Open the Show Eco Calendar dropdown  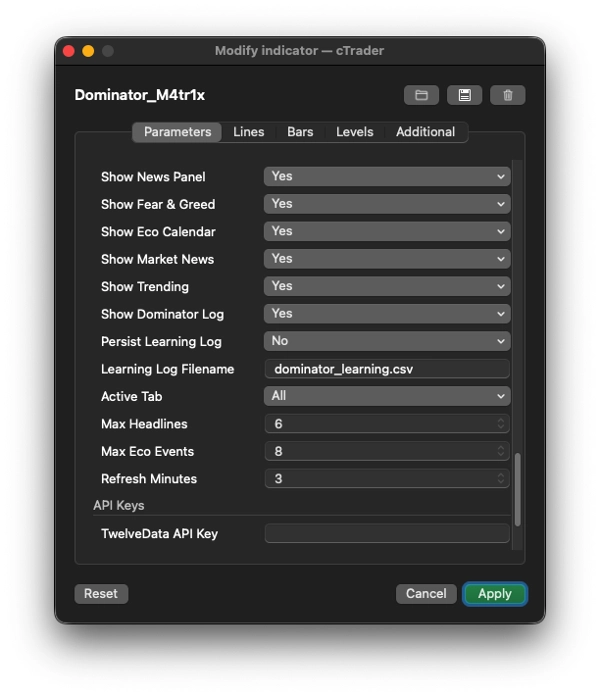[387, 231]
